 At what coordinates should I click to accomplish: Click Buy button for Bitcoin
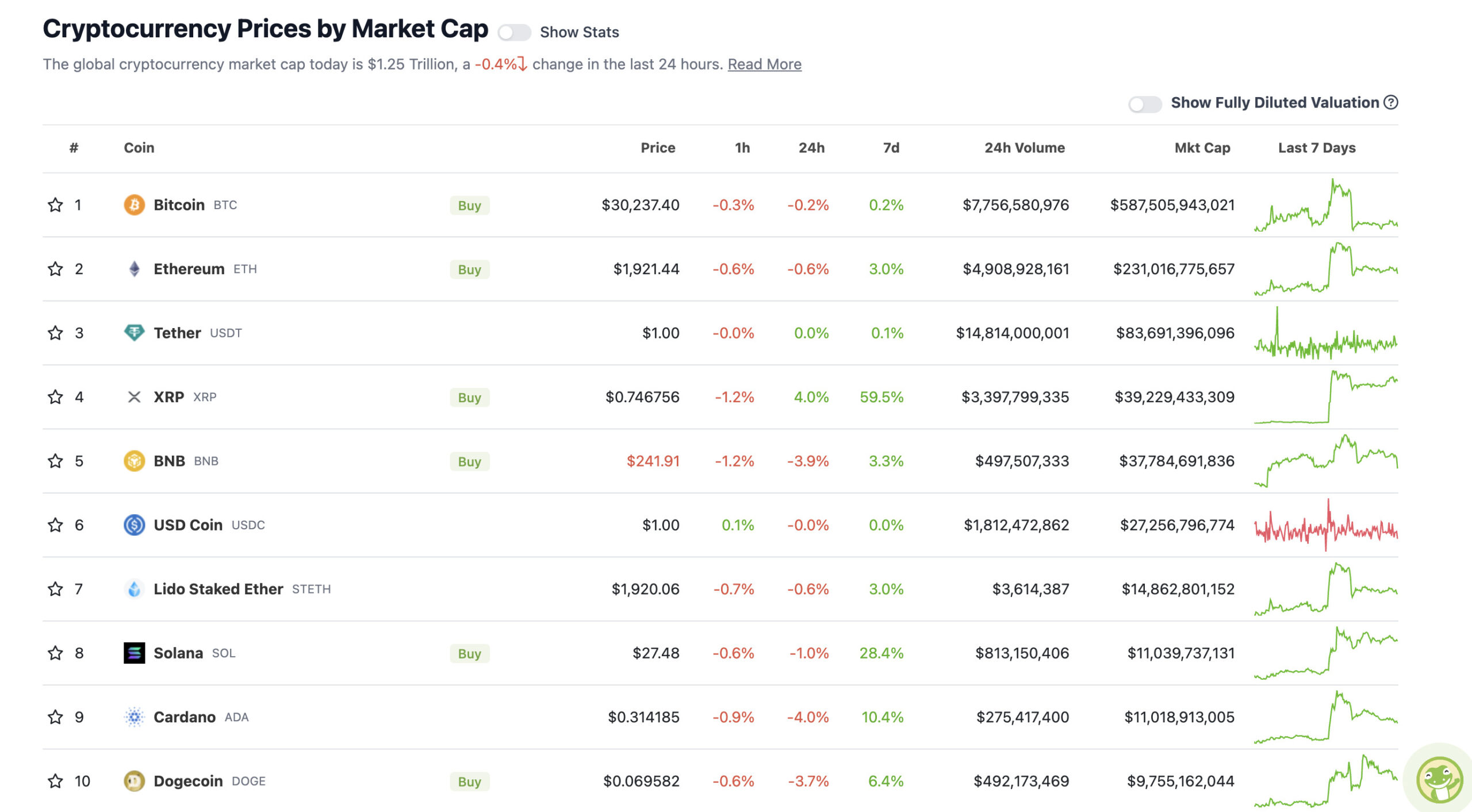470,206
